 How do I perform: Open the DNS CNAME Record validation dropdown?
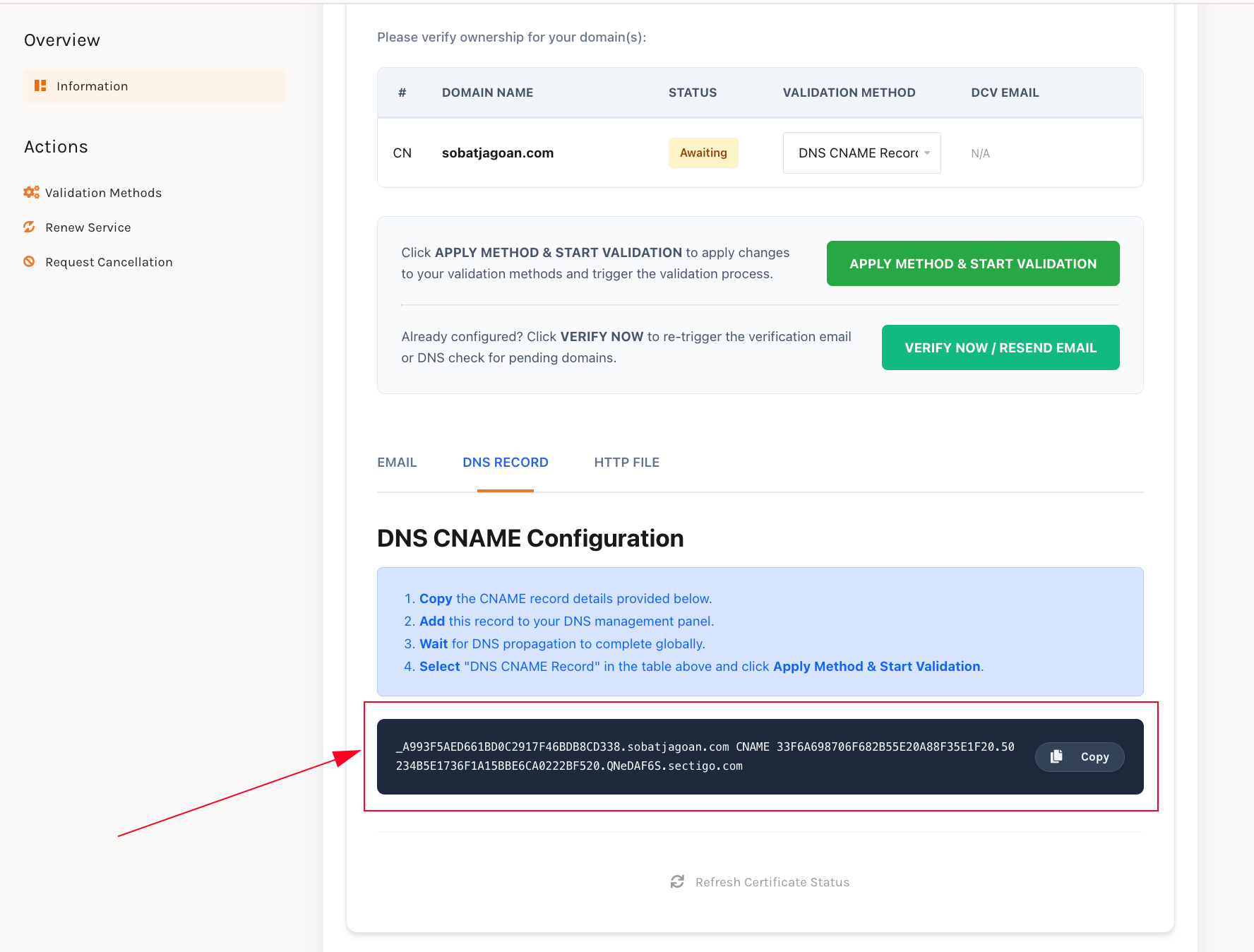pyautogui.click(x=861, y=153)
